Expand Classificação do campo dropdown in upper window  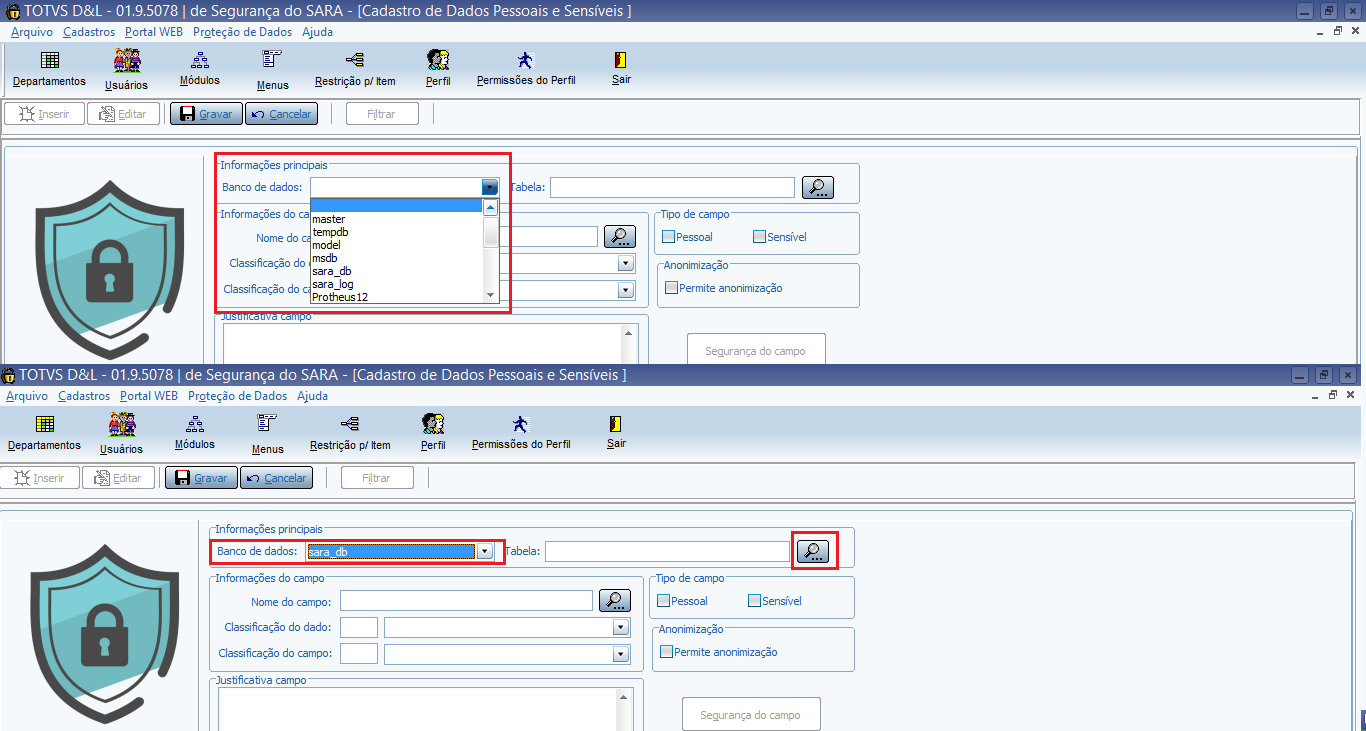626,290
